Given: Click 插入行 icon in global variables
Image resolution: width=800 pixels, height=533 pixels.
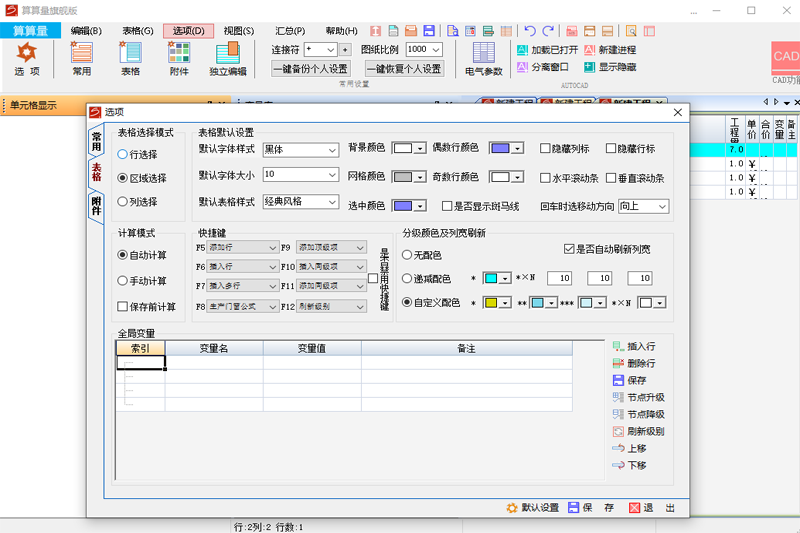Looking at the screenshot, I should pos(618,346).
